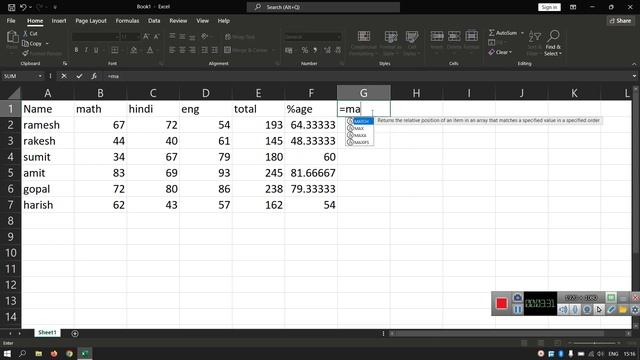Image resolution: width=640 pixels, height=360 pixels.
Task: Click the add new sheet plus button
Action: click(x=75, y=333)
